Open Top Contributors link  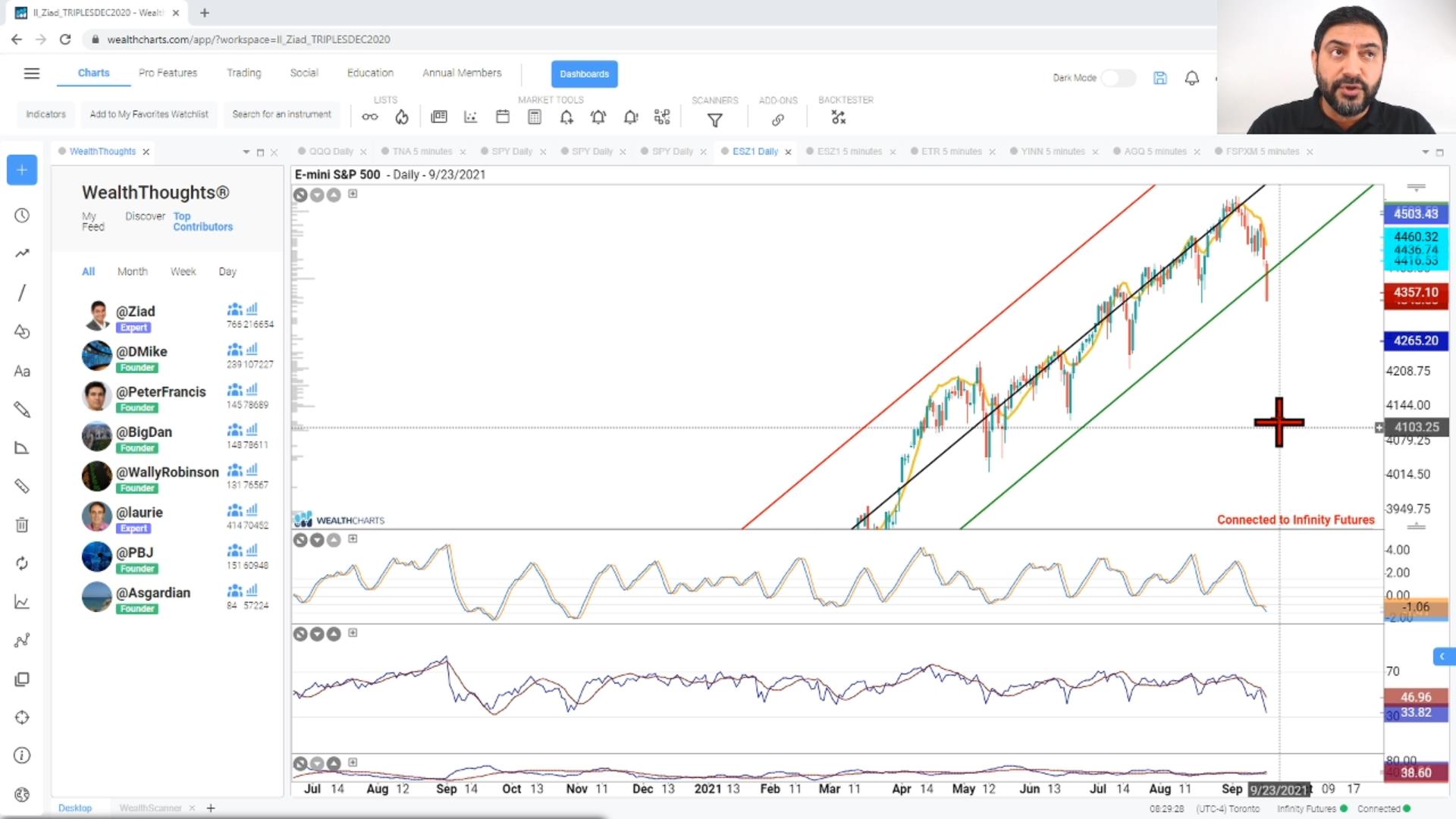[x=202, y=221]
